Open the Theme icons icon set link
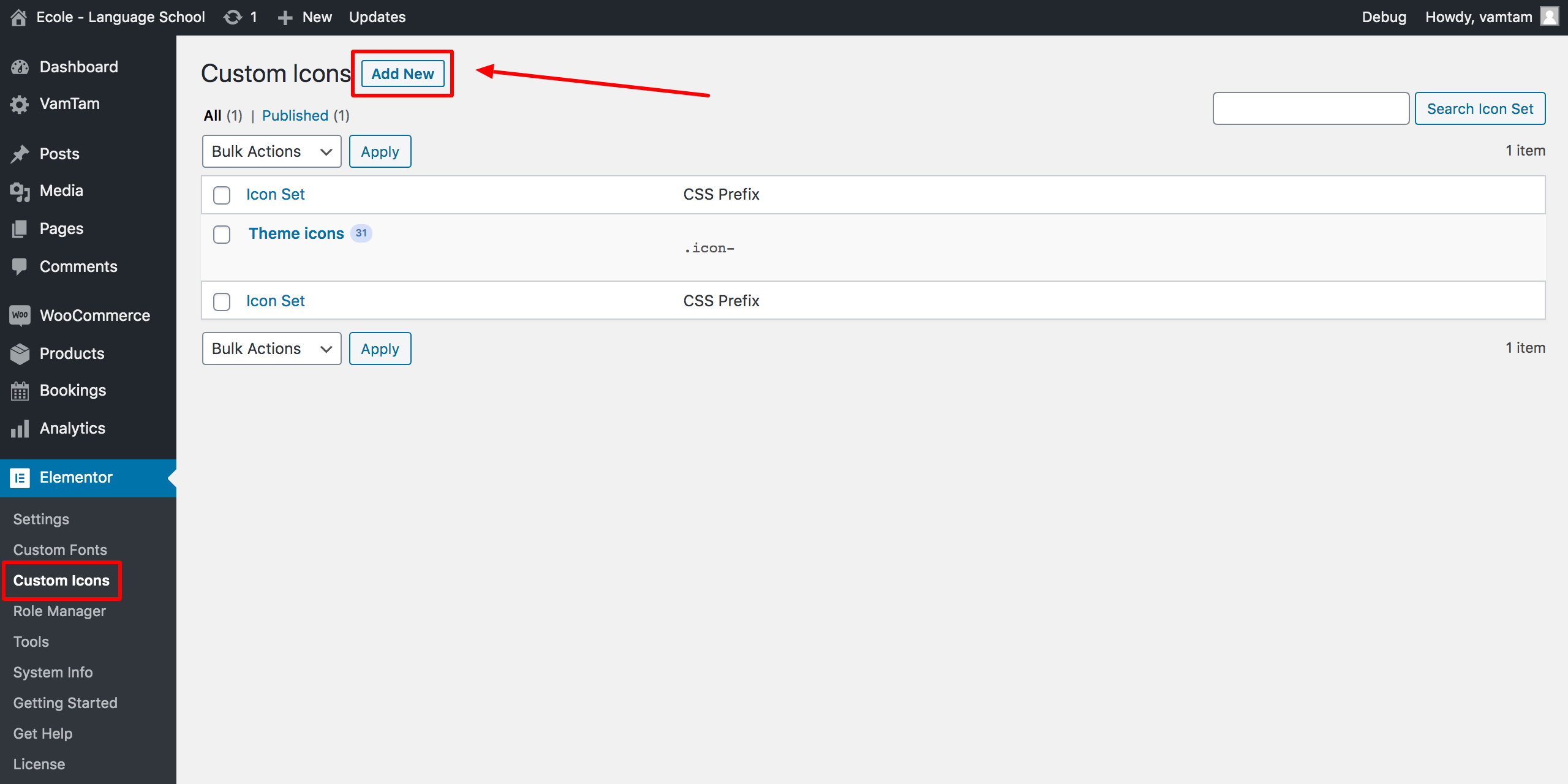The height and width of the screenshot is (784, 1568). click(296, 233)
